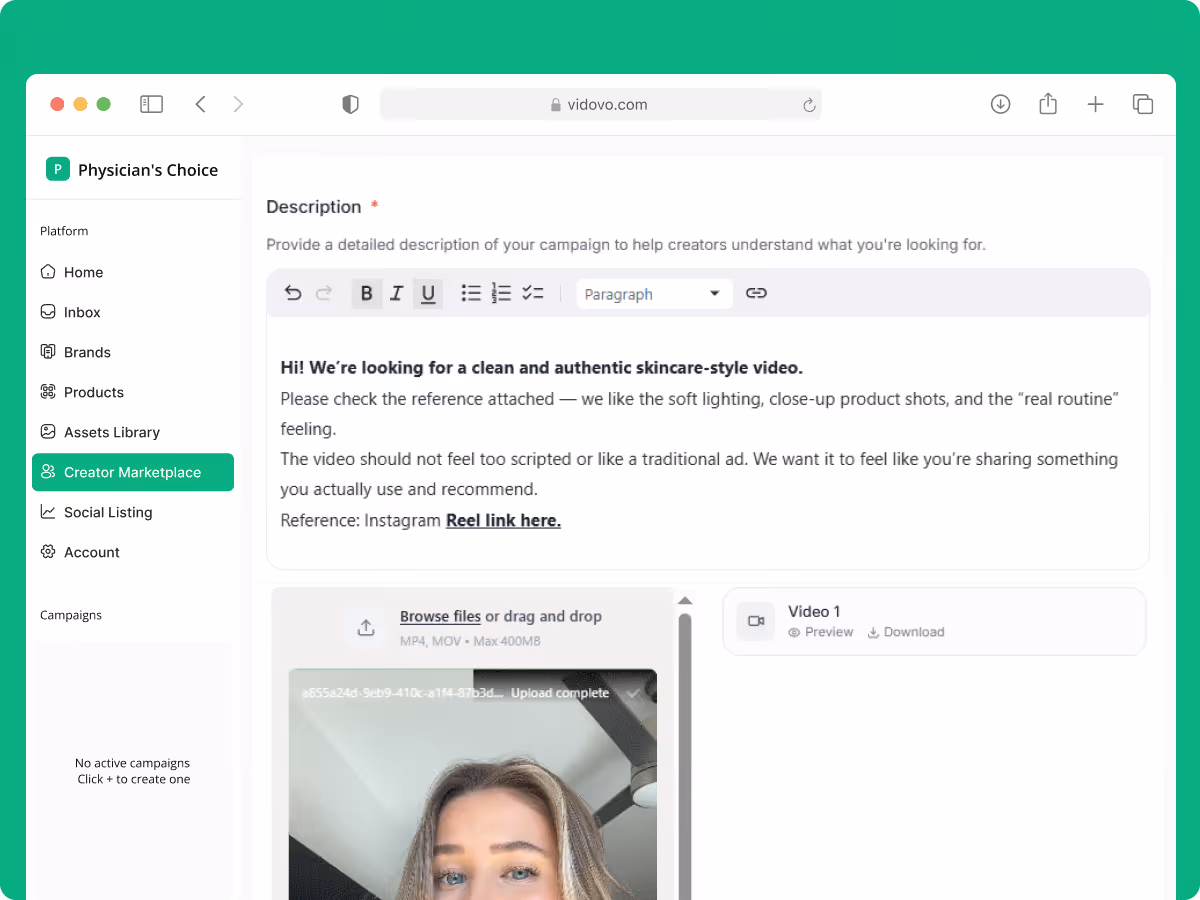
Task: Open the privacy shield icon
Action: tap(350, 104)
